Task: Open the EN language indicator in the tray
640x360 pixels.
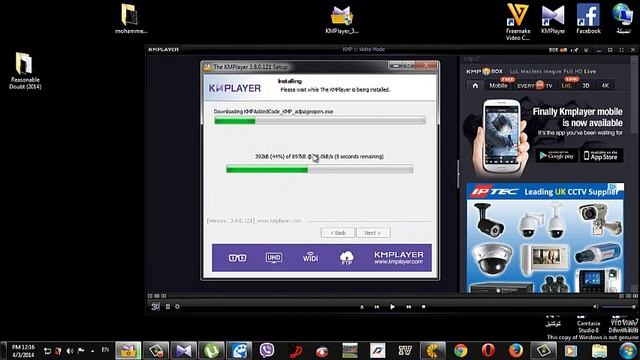Action: click(x=105, y=350)
